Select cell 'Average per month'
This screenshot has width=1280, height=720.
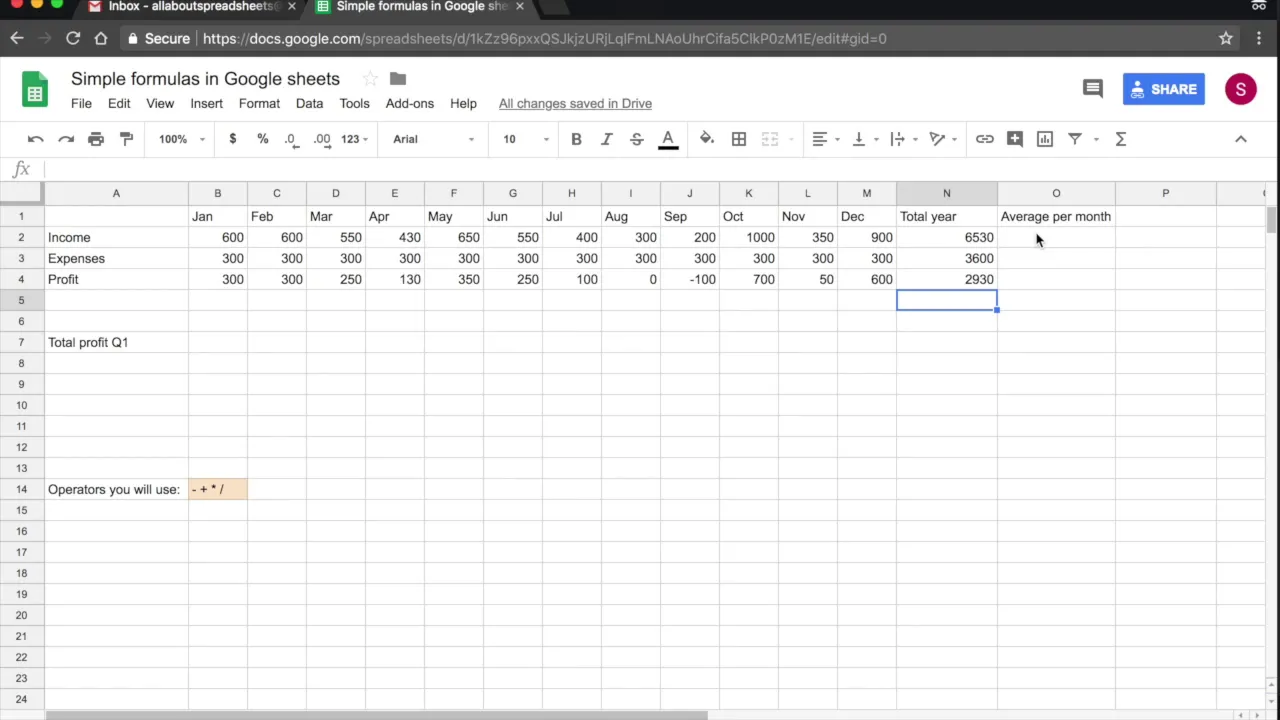(x=1056, y=216)
